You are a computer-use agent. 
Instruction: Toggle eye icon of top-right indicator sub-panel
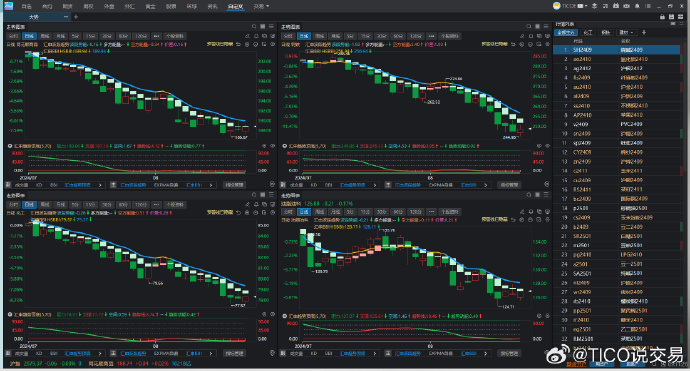pyautogui.click(x=547, y=146)
